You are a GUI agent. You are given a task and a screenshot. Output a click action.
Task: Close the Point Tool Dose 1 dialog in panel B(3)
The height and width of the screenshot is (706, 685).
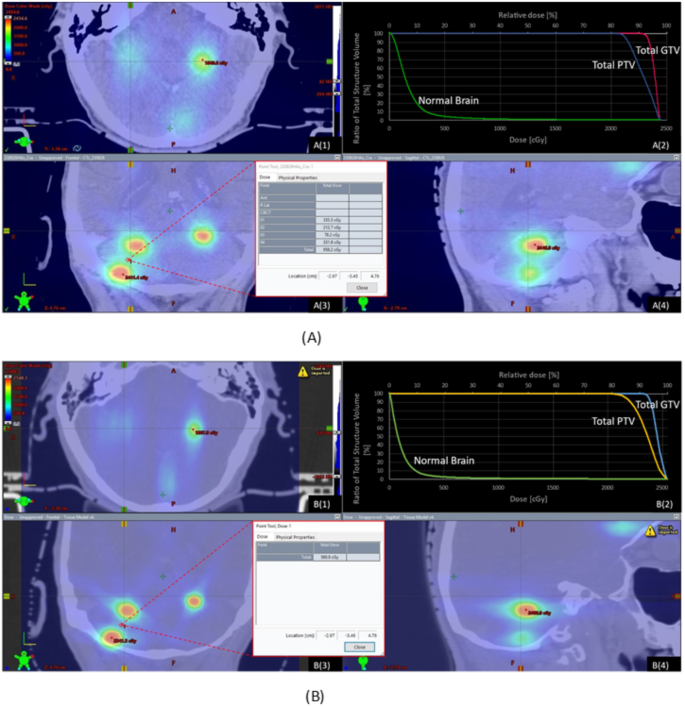[x=359, y=647]
